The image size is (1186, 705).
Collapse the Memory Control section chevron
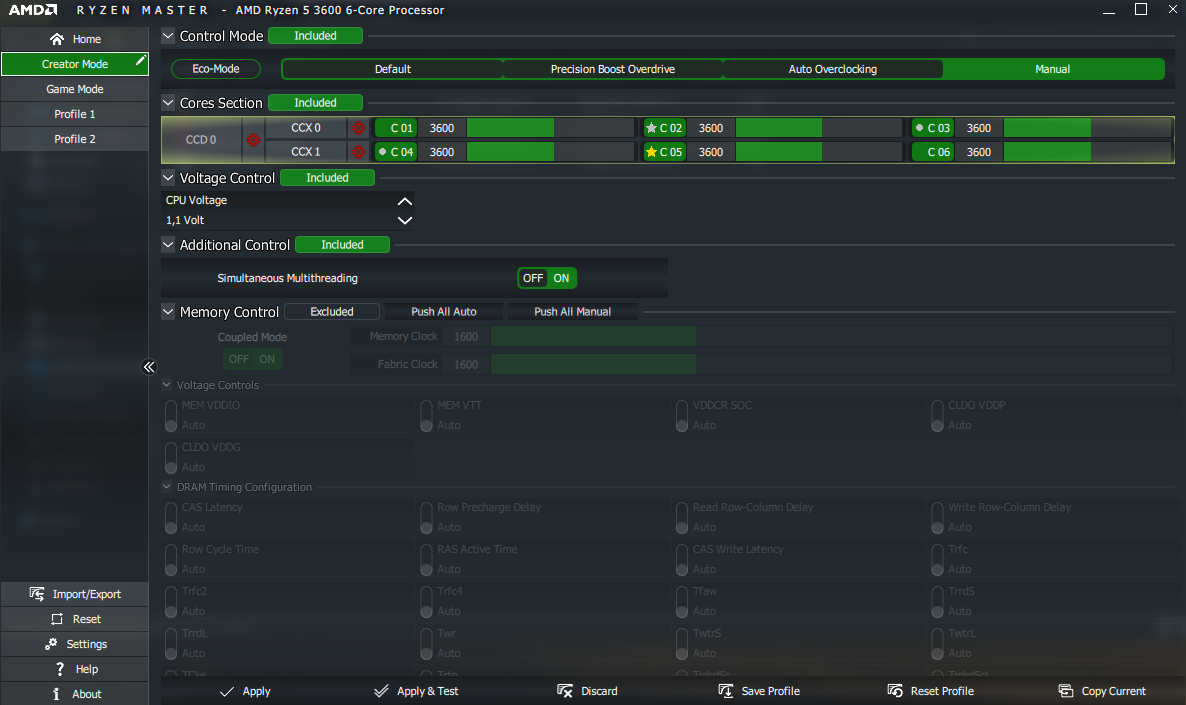[x=168, y=312]
